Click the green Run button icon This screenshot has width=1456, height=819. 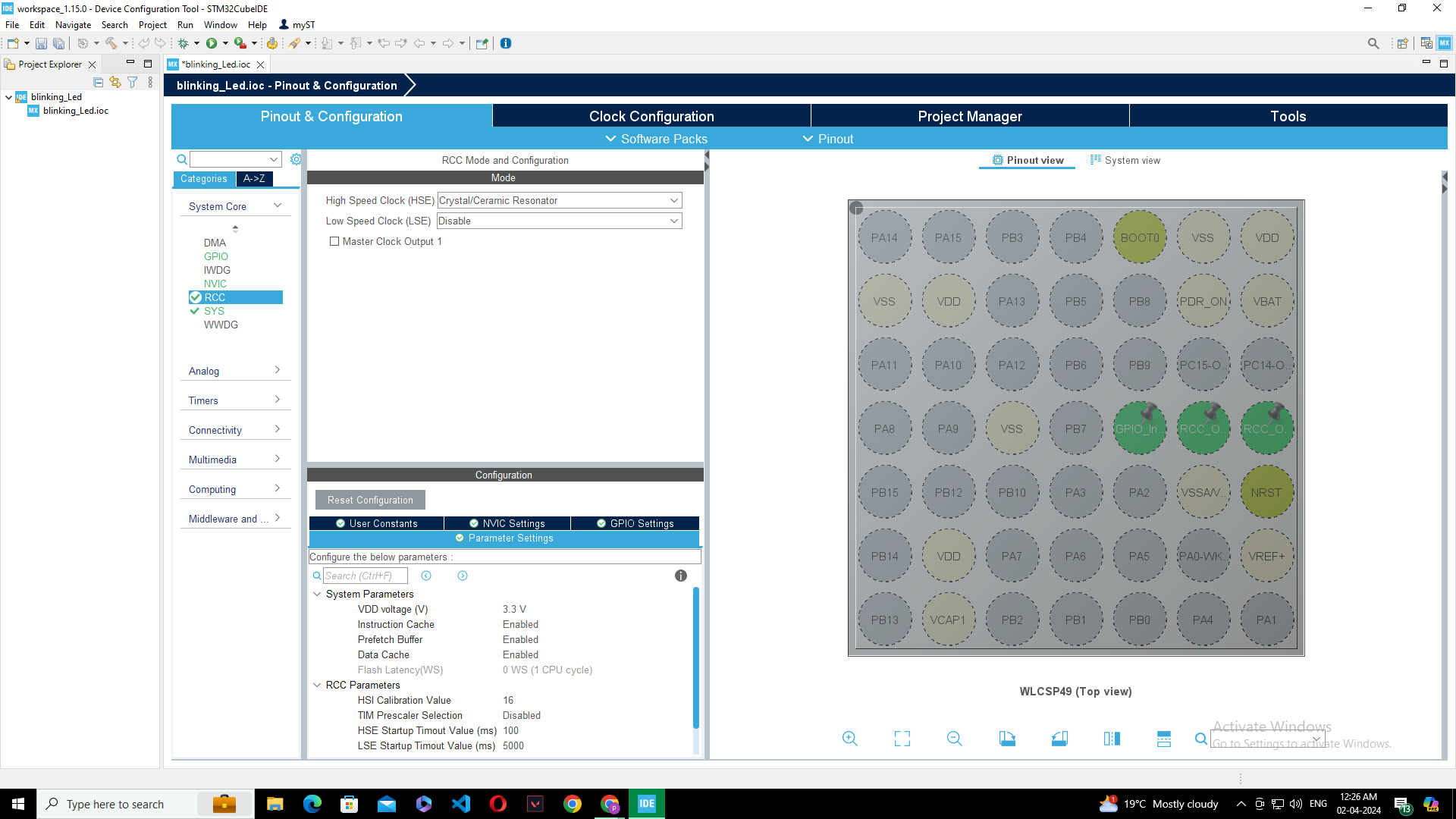point(212,43)
